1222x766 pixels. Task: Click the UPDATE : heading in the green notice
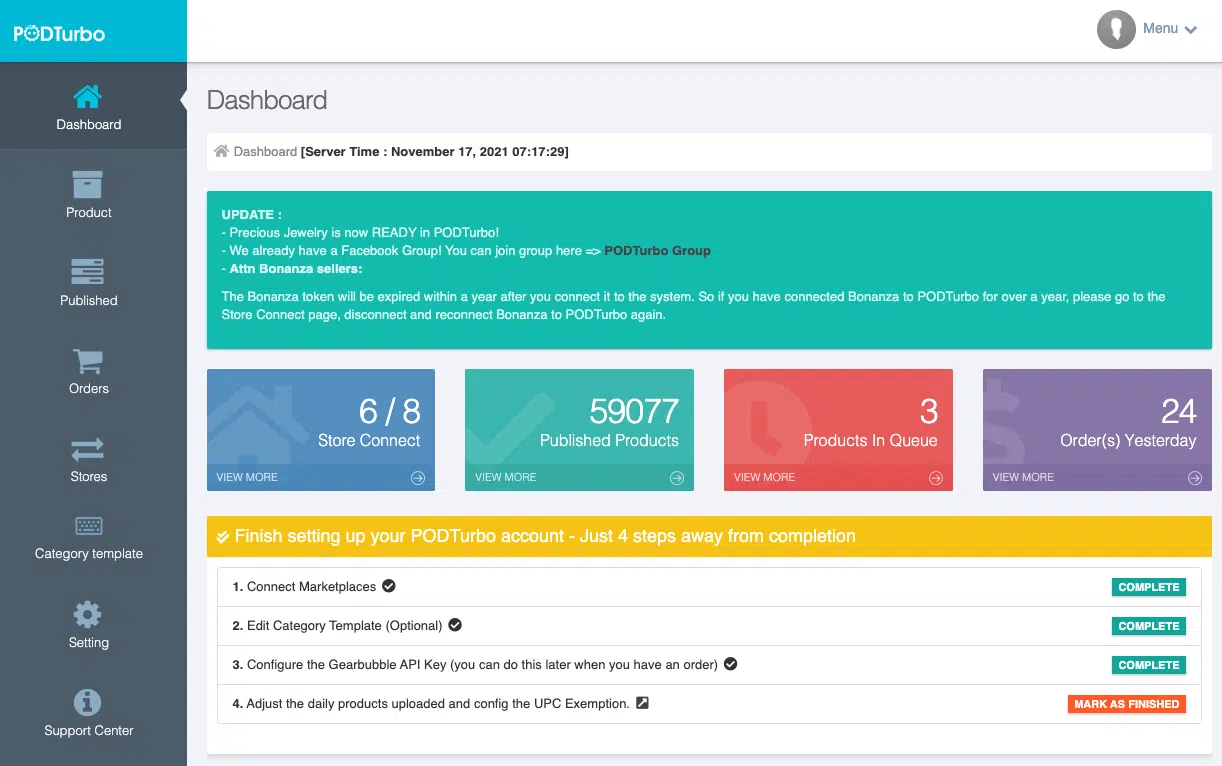[252, 215]
